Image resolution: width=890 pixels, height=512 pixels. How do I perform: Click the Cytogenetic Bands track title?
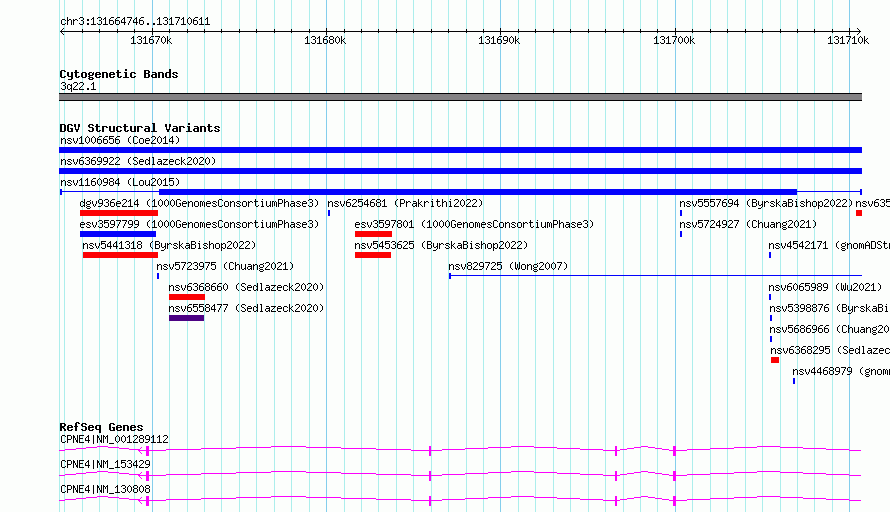[119, 74]
